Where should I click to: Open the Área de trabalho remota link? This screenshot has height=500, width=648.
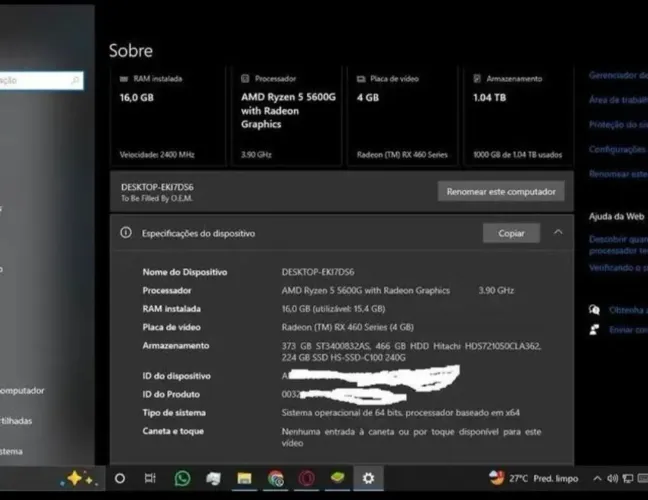618,100
